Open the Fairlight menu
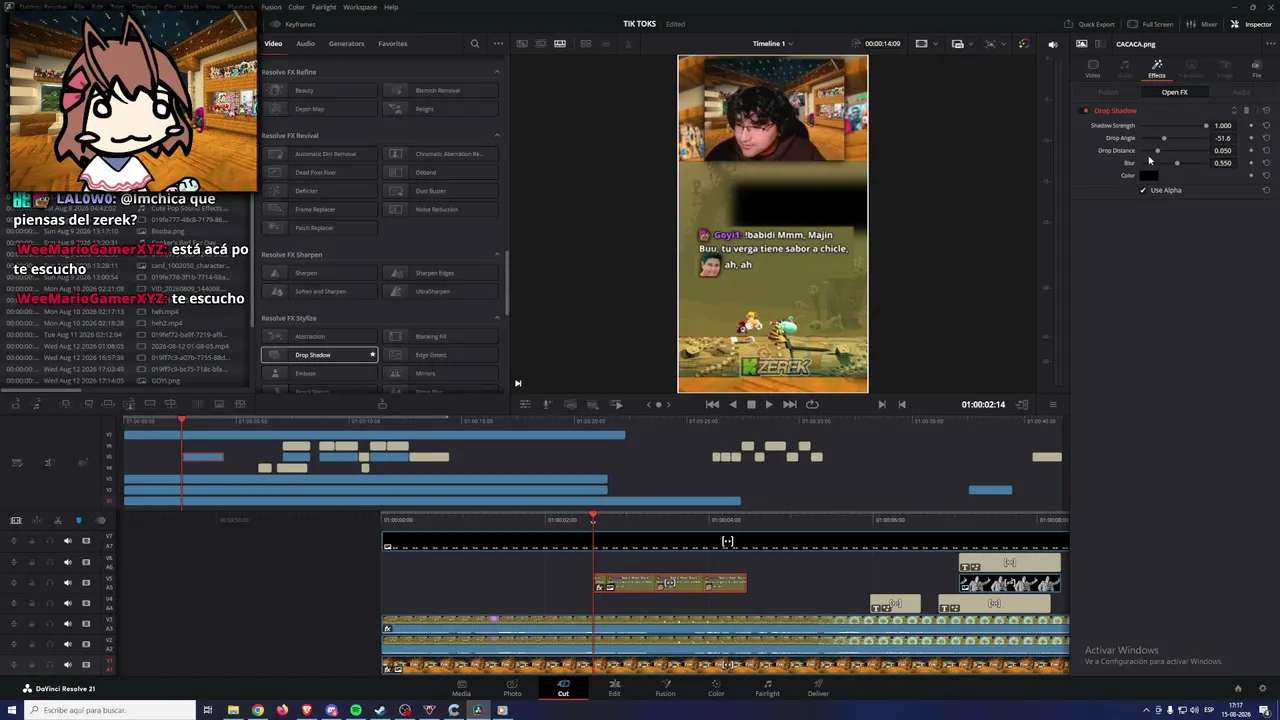Image resolution: width=1280 pixels, height=720 pixels. 324,7
